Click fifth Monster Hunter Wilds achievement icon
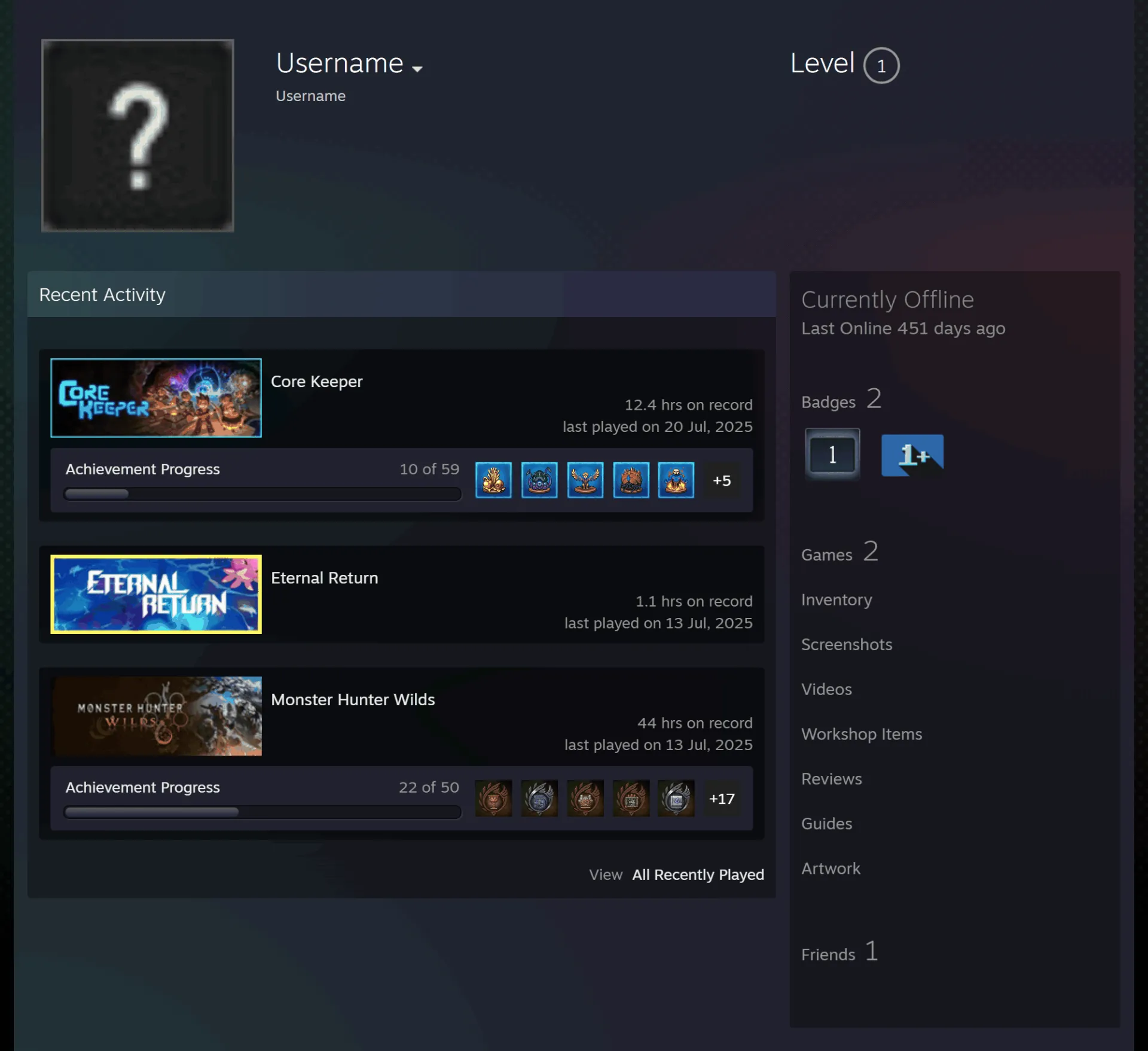The width and height of the screenshot is (1148, 1051). [676, 798]
